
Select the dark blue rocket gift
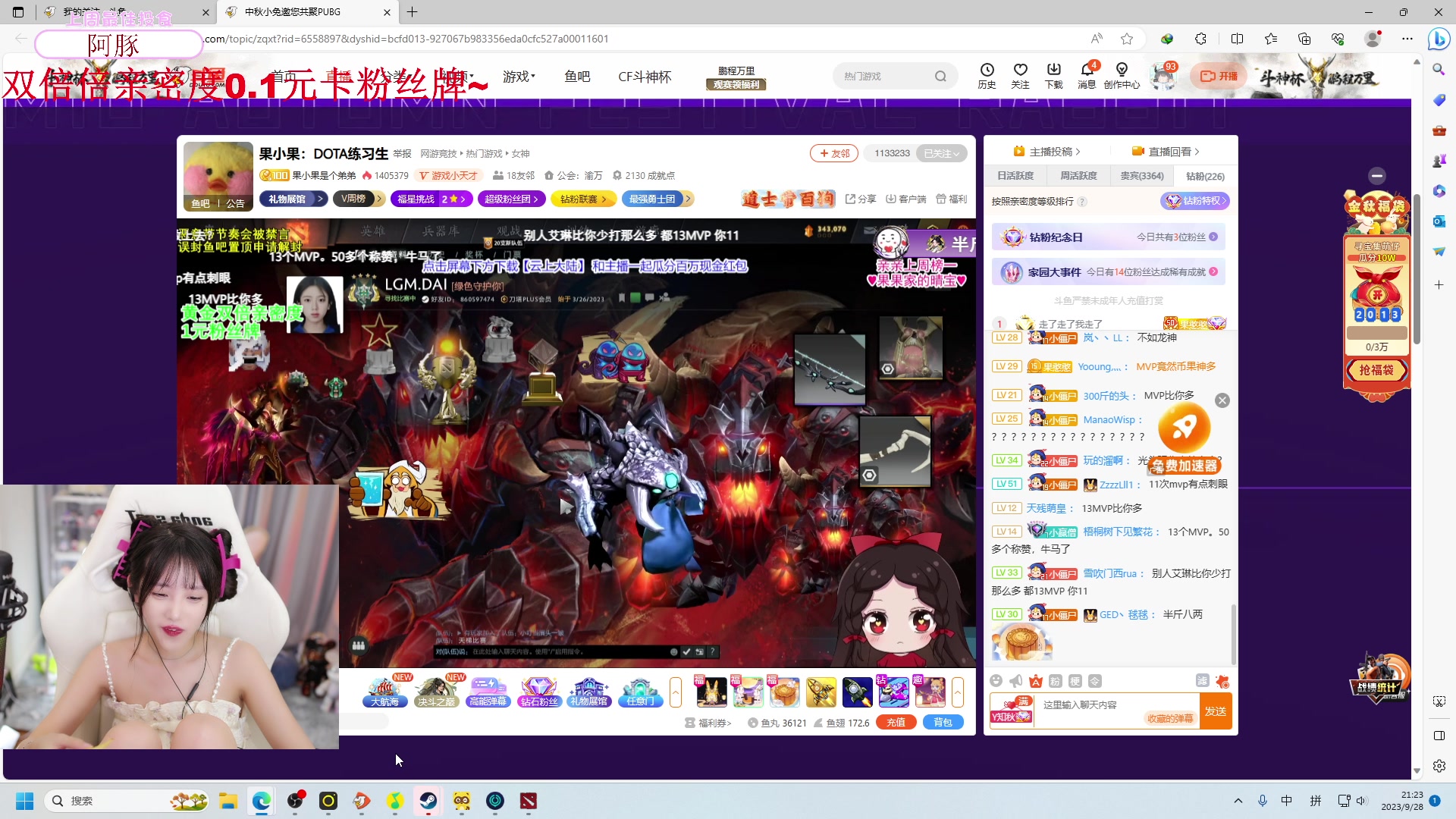[857, 692]
